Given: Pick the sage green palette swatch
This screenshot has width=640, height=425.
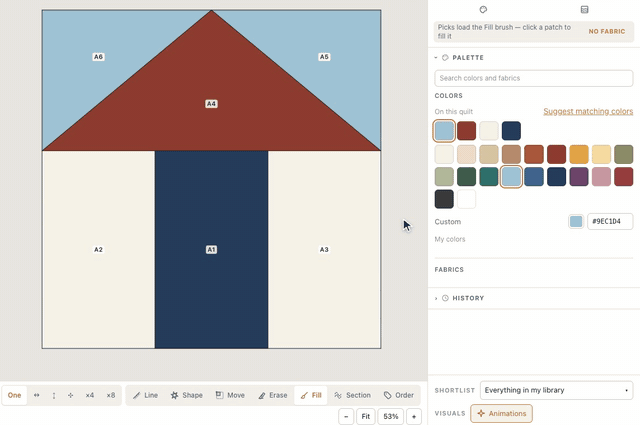Looking at the screenshot, I should [444, 177].
